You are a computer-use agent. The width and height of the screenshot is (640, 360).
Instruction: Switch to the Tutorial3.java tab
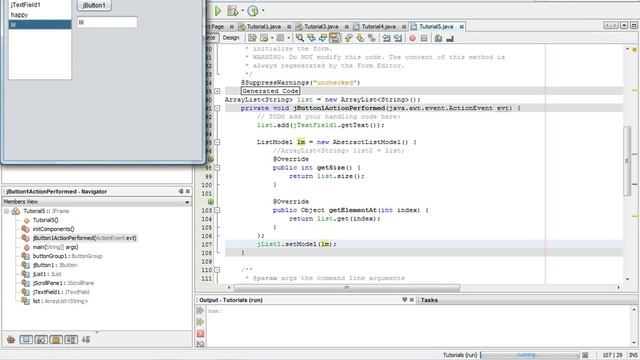click(x=321, y=27)
